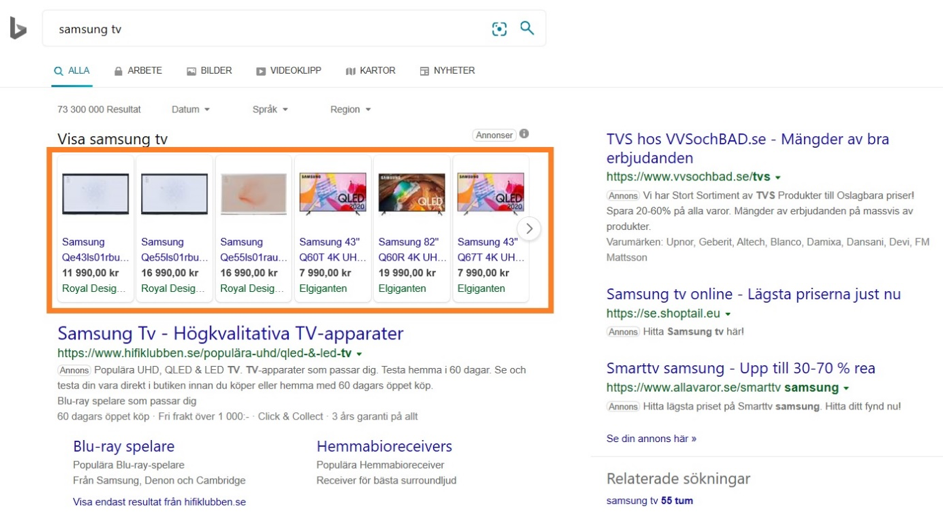Open TVS hos VVSochBAD.se ad title
Screen dimensions: 943x514
click(748, 148)
